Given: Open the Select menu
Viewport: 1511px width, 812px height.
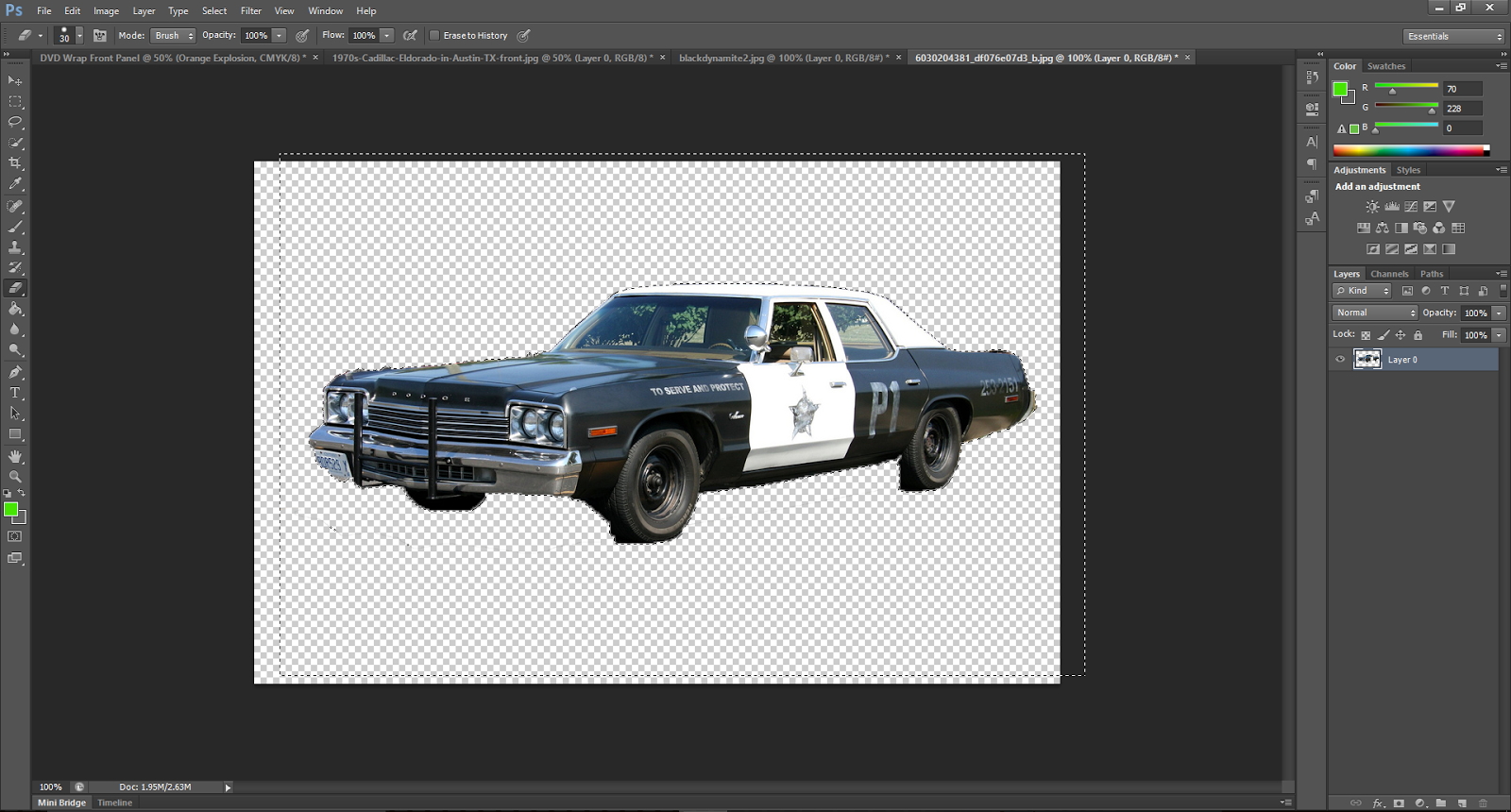Looking at the screenshot, I should tap(214, 10).
